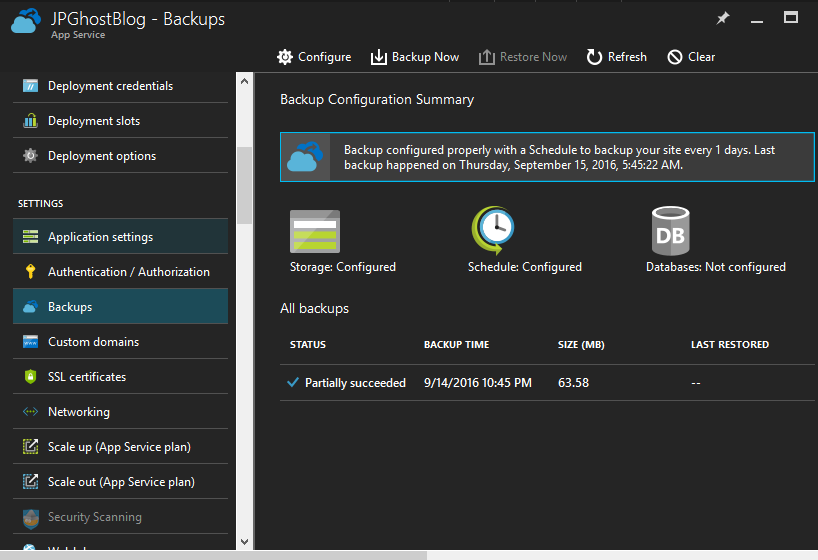
Task: Click the Security Scanning shield icon
Action: tap(31, 518)
